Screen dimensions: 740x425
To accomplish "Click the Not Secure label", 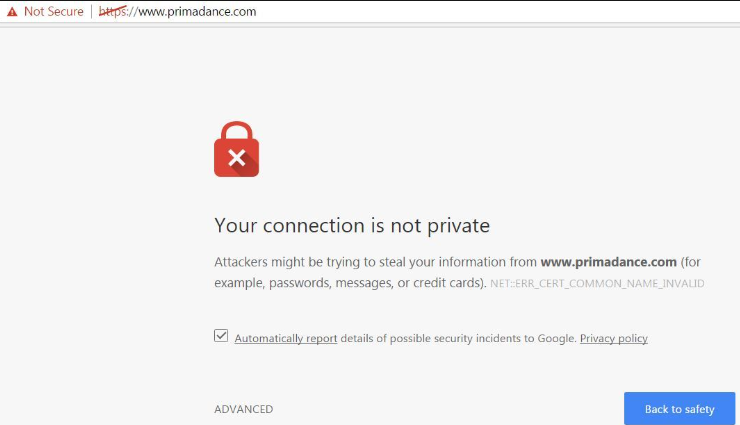I will (54, 12).
